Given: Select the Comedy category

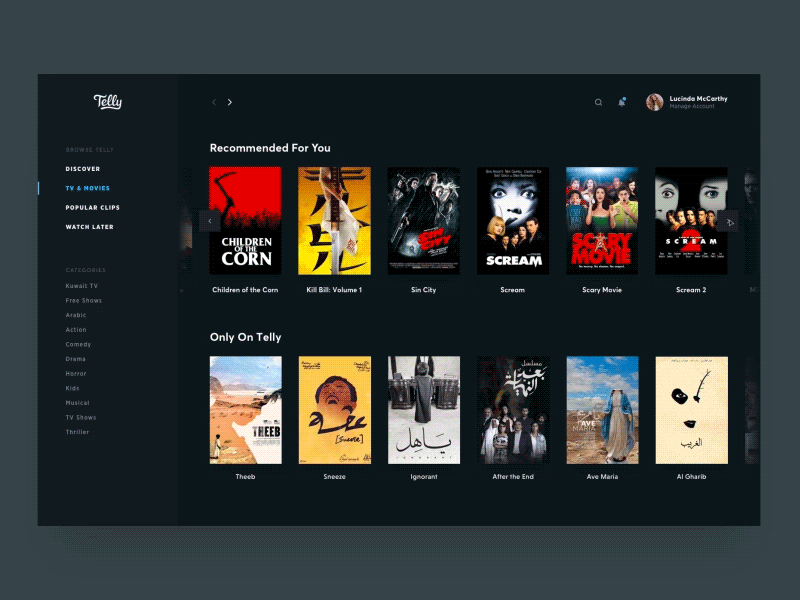Looking at the screenshot, I should coord(78,344).
